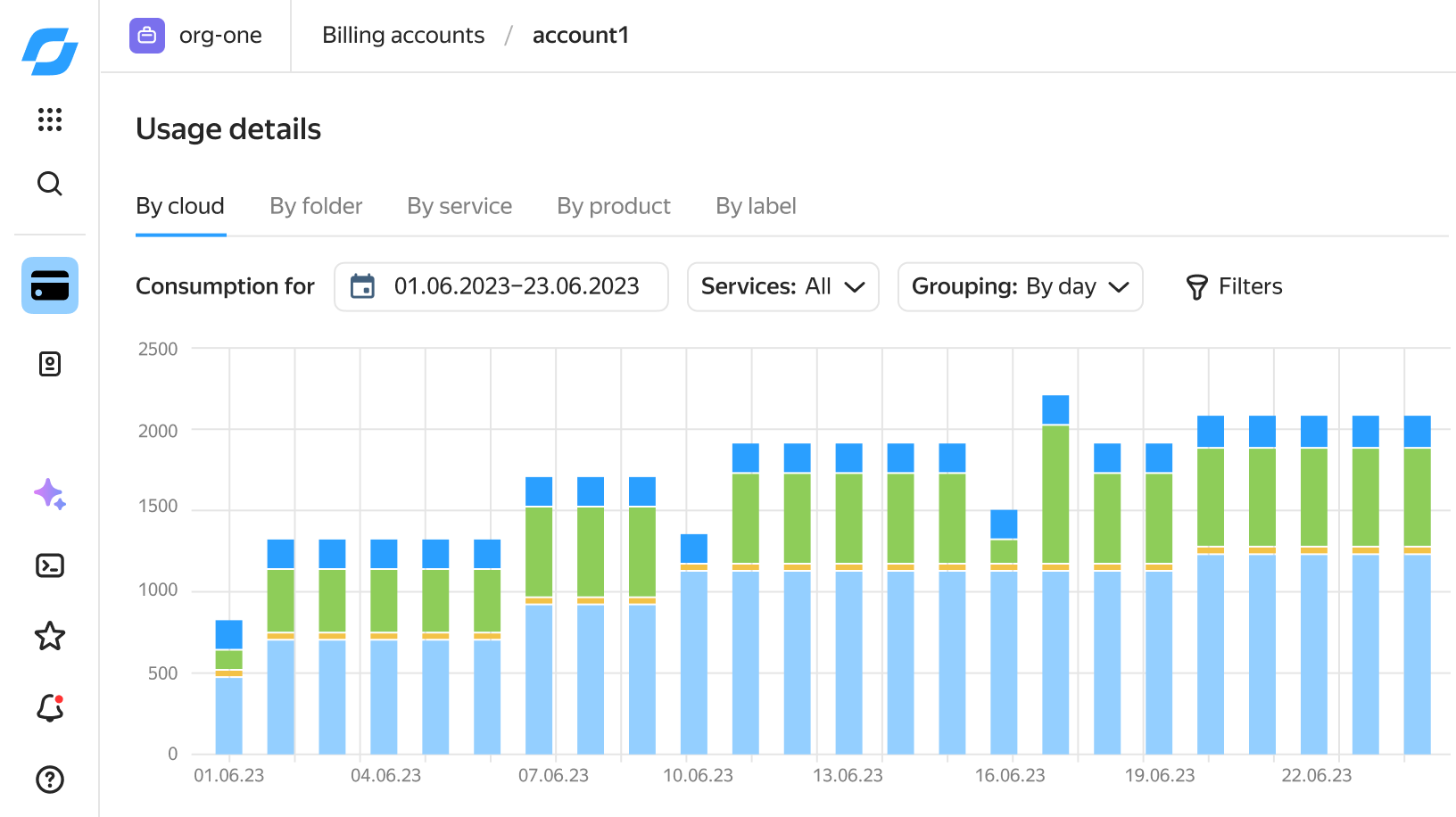The width and height of the screenshot is (1456, 817).
Task: Click the tallest bar for 17.06.23
Action: coord(1055,574)
